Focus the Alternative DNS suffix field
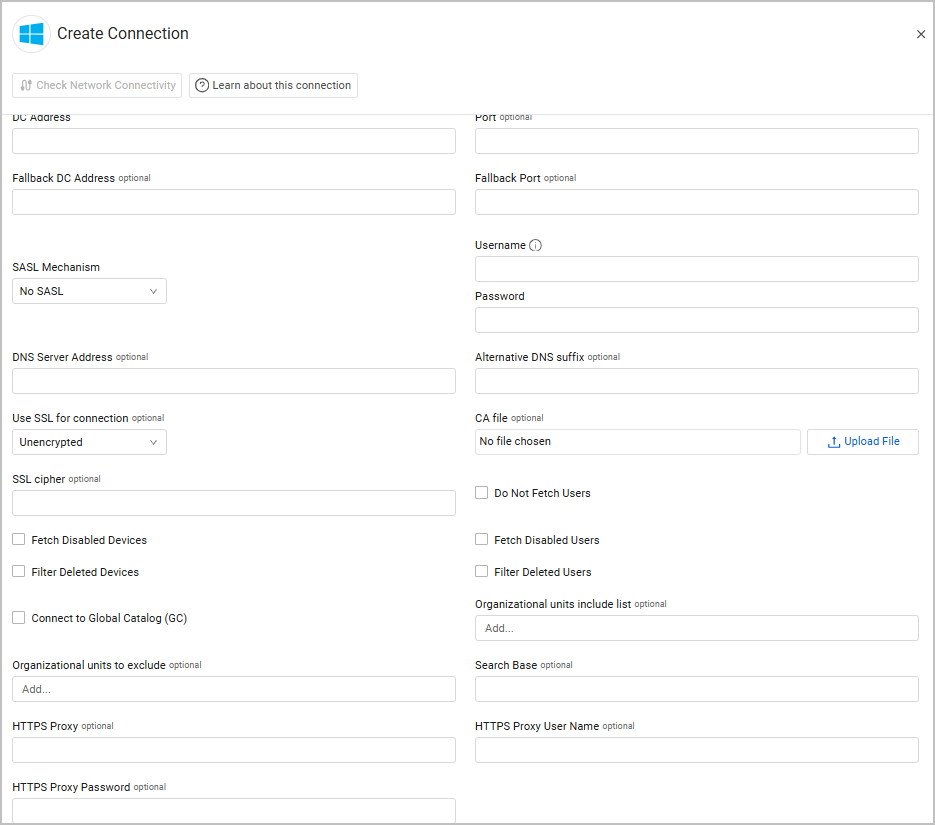 point(697,381)
